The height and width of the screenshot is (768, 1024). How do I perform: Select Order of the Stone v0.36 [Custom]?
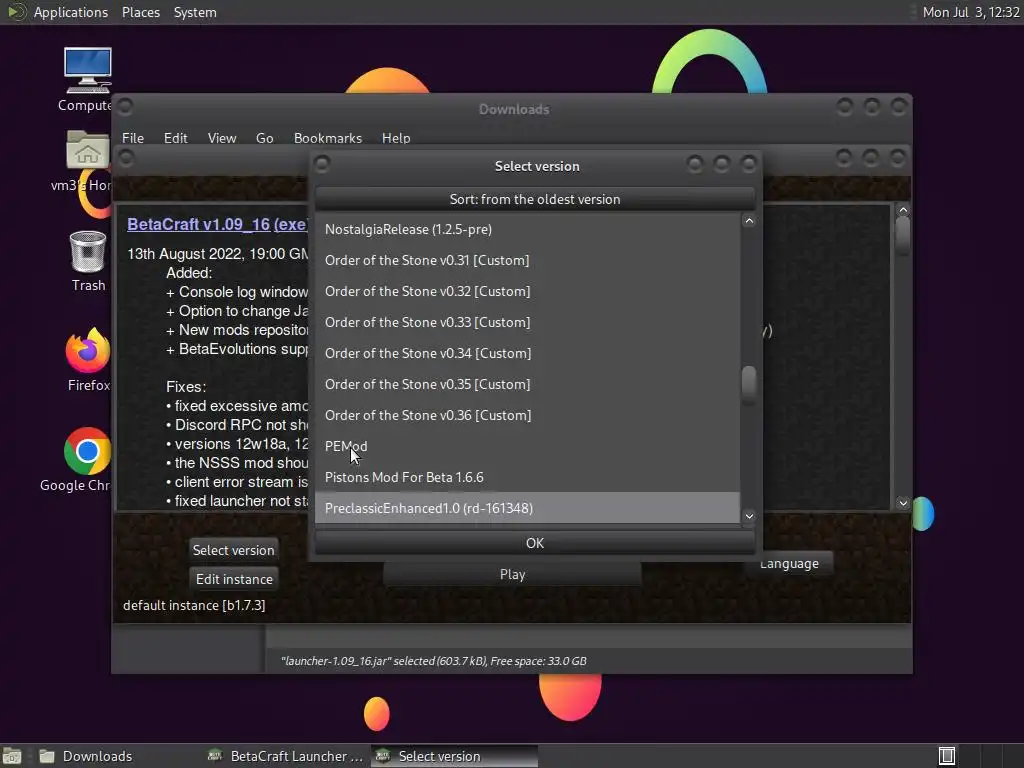coord(527,415)
